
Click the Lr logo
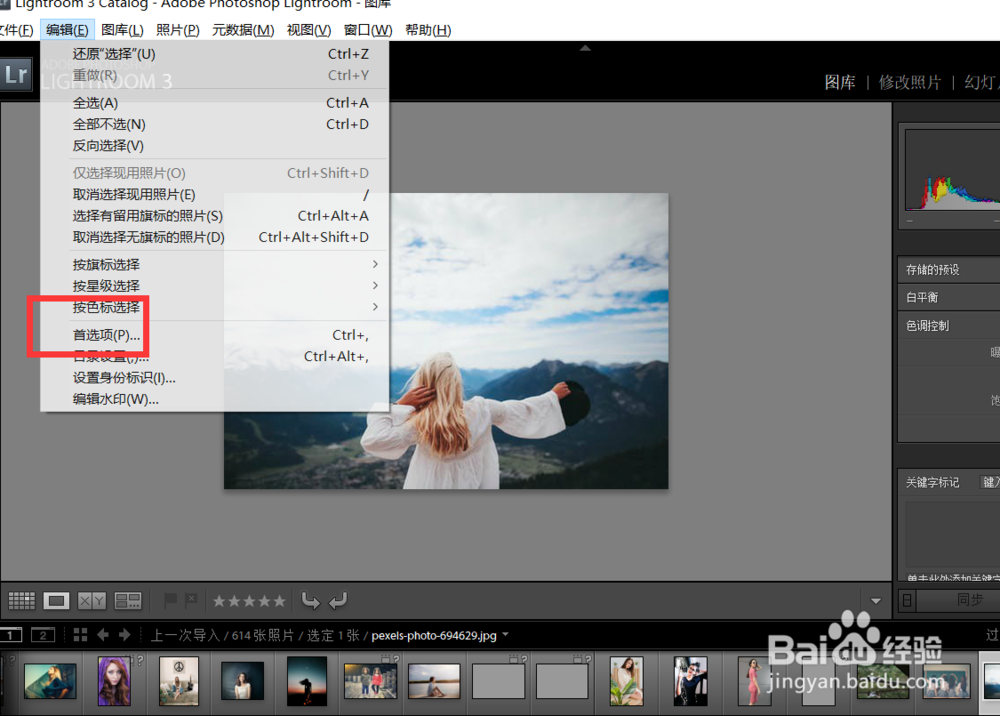(16, 75)
